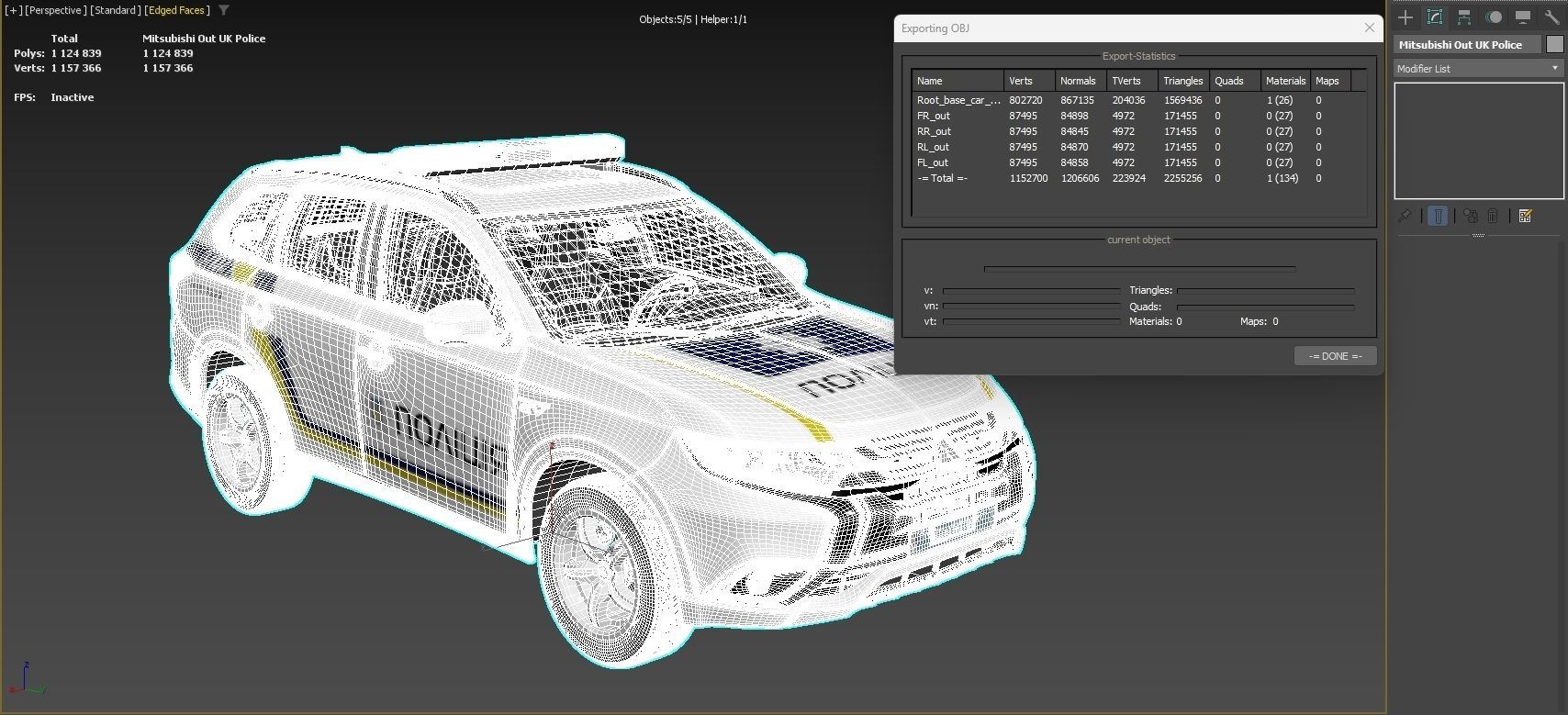Click the command panel rollout drag handle
Viewport: 1568px width, 715px height.
1478,236
